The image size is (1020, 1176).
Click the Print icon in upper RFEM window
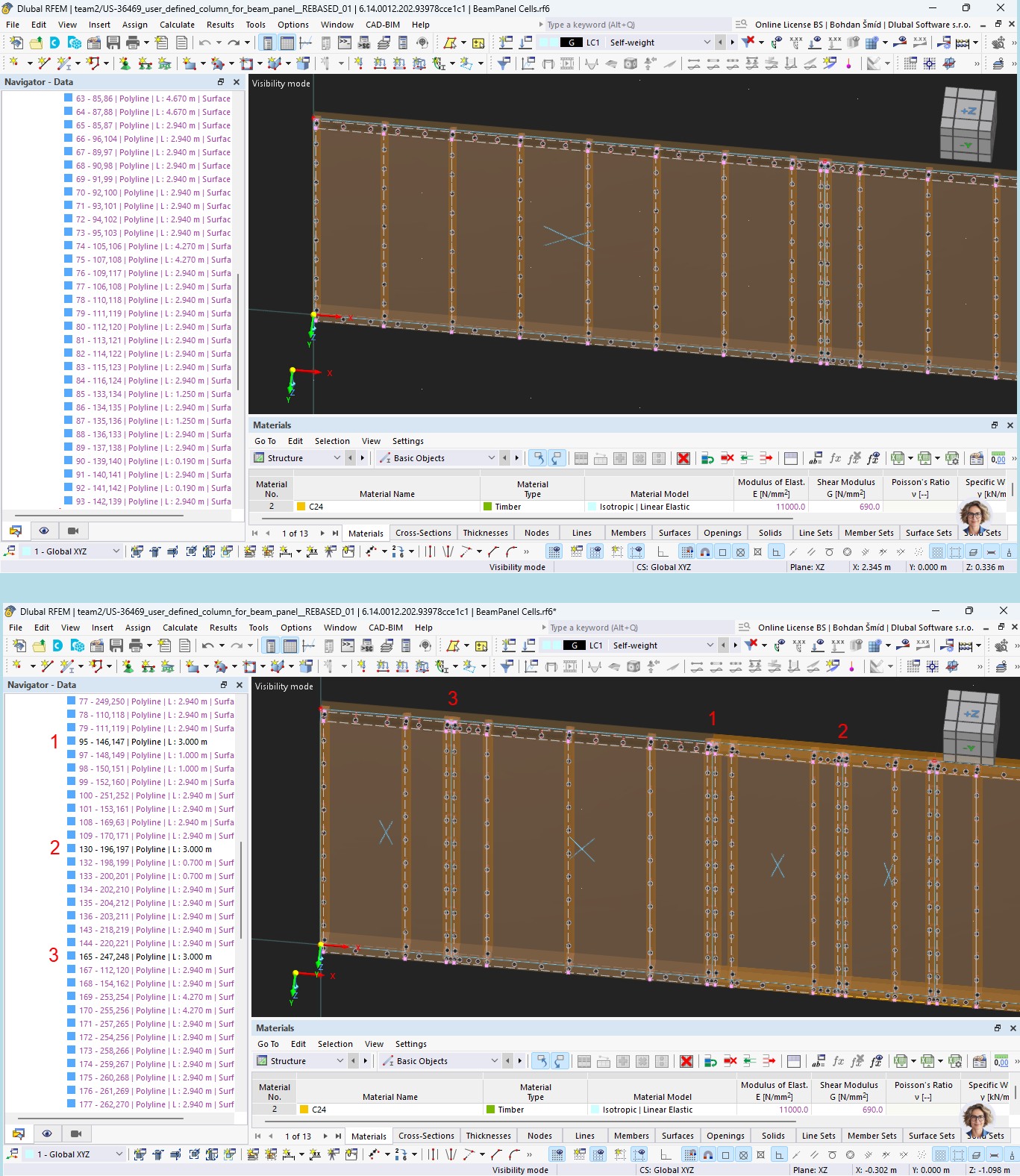pos(133,43)
